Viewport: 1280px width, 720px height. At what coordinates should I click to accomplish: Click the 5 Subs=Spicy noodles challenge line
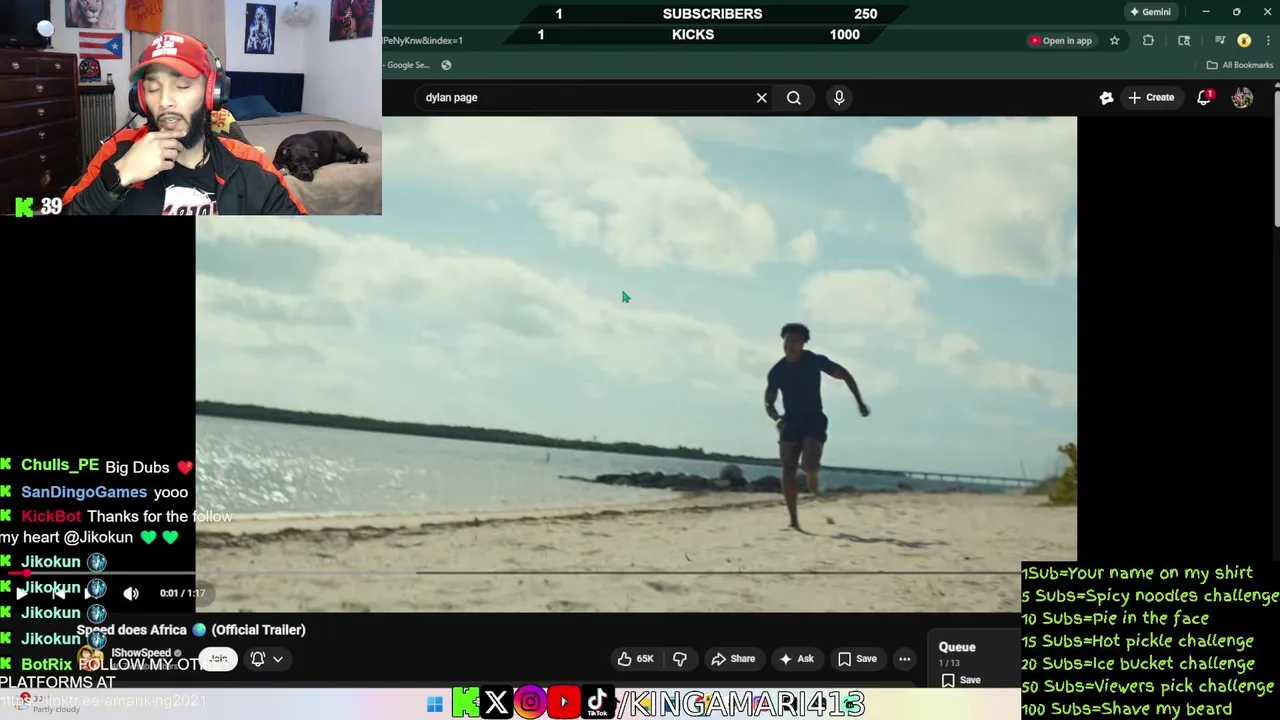(x=1150, y=596)
